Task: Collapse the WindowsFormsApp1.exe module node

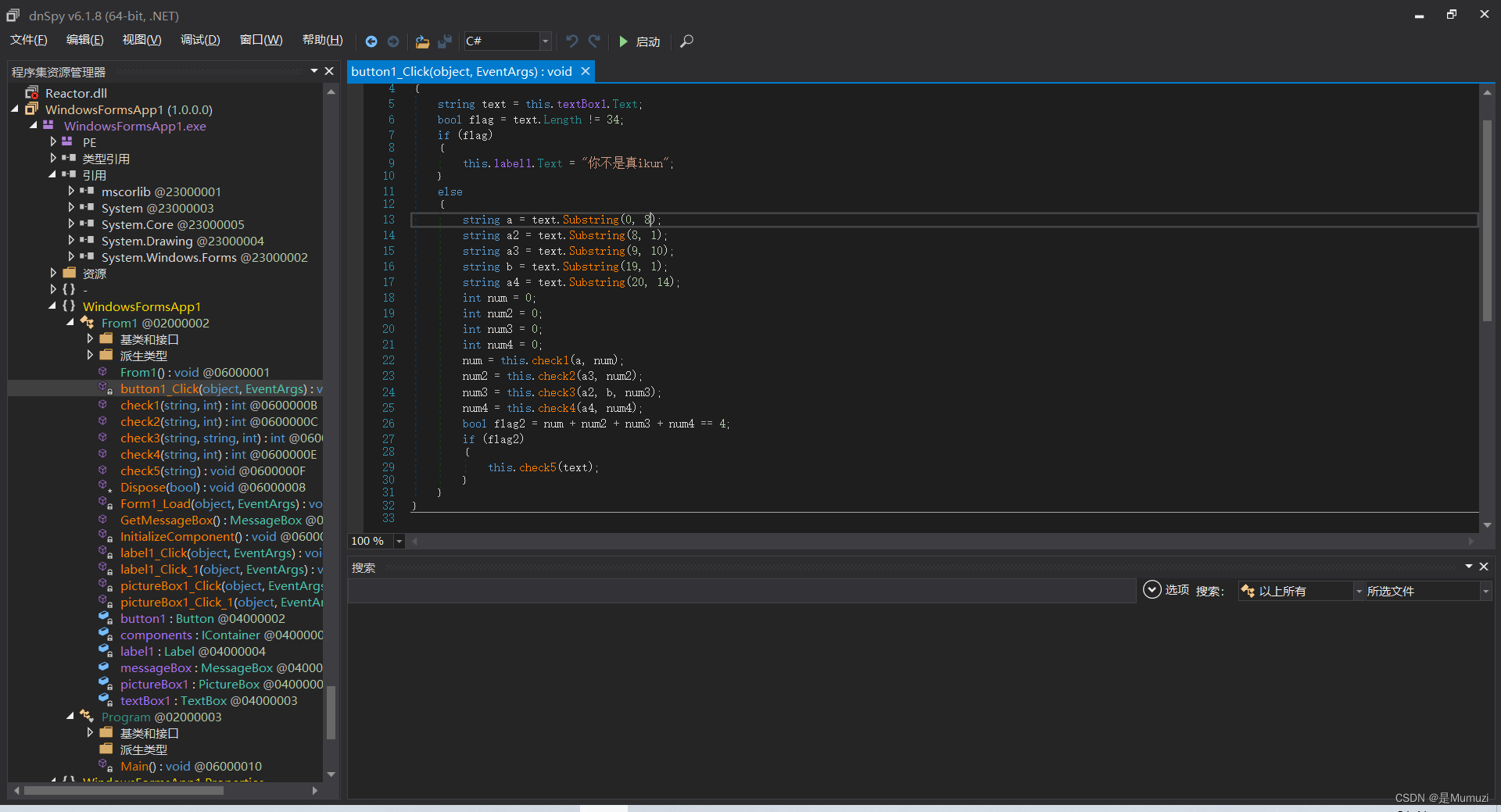Action: [x=34, y=126]
